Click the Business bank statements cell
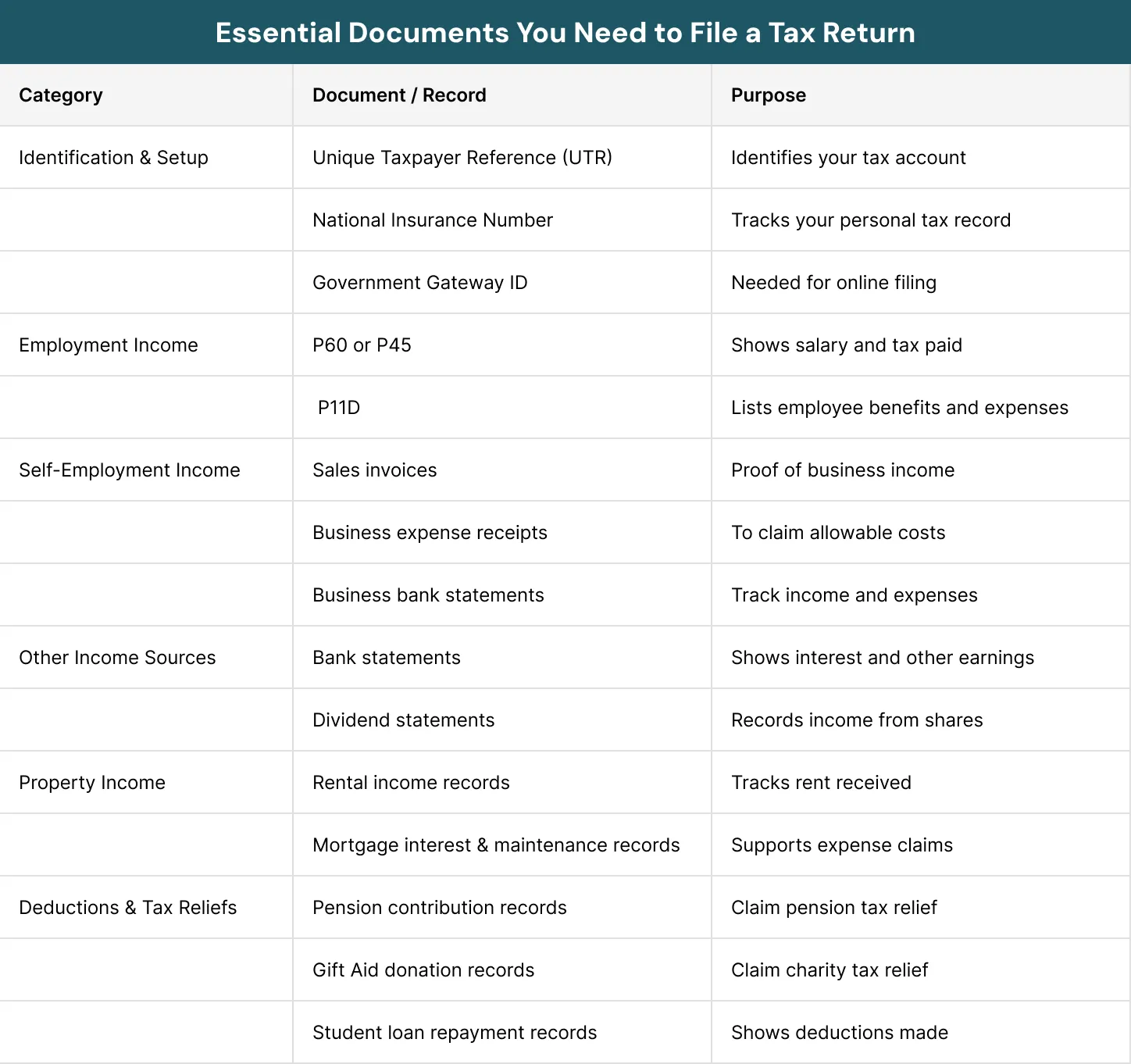 point(428,594)
